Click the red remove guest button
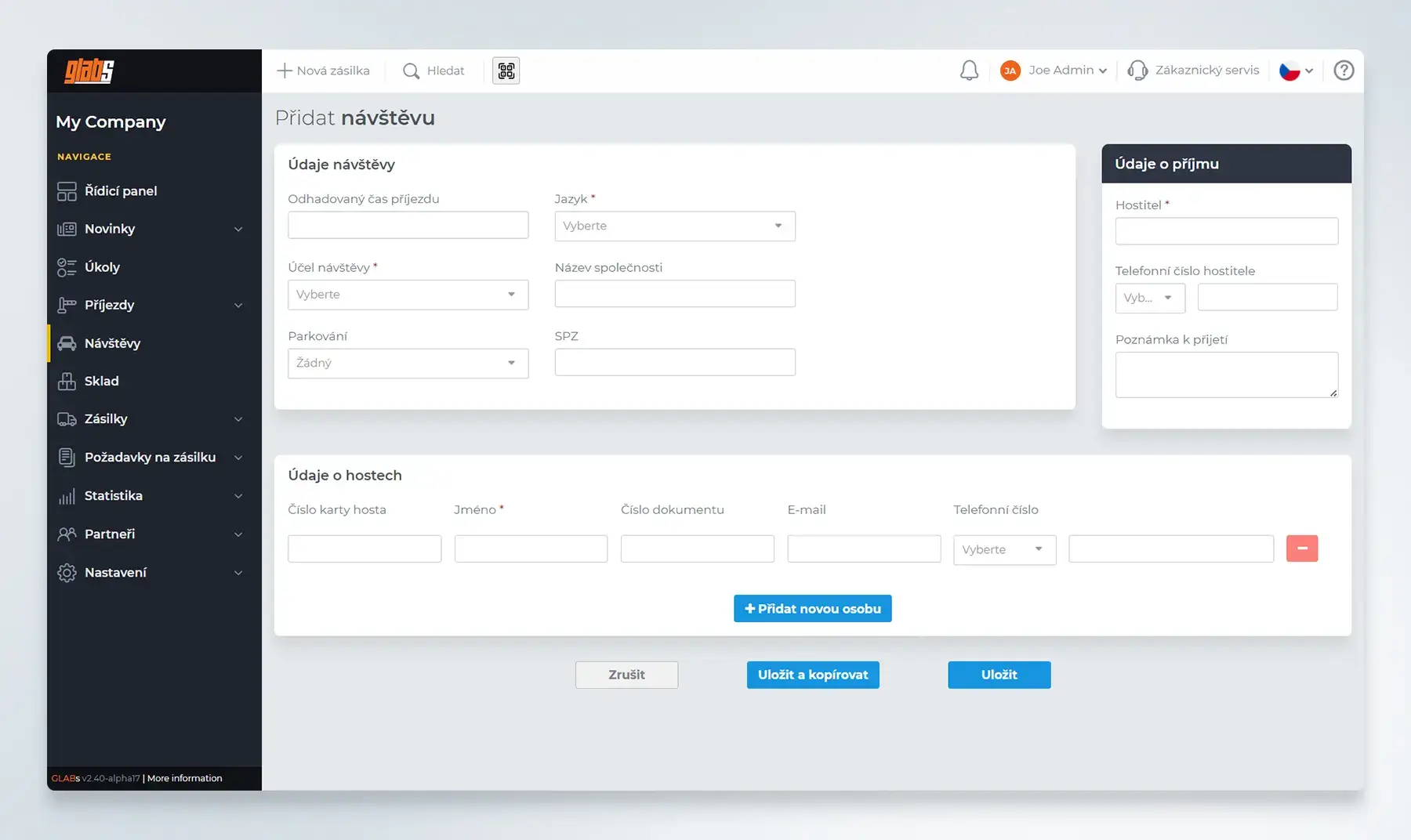 click(x=1301, y=549)
